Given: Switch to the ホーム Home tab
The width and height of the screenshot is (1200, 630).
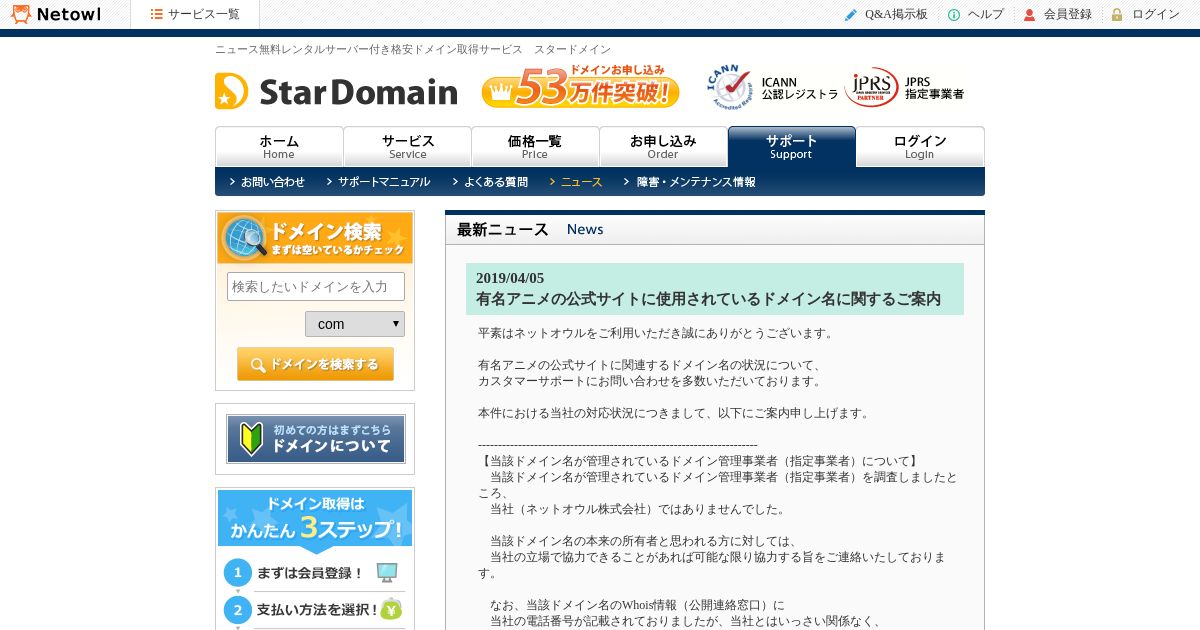Looking at the screenshot, I should pos(279,146).
